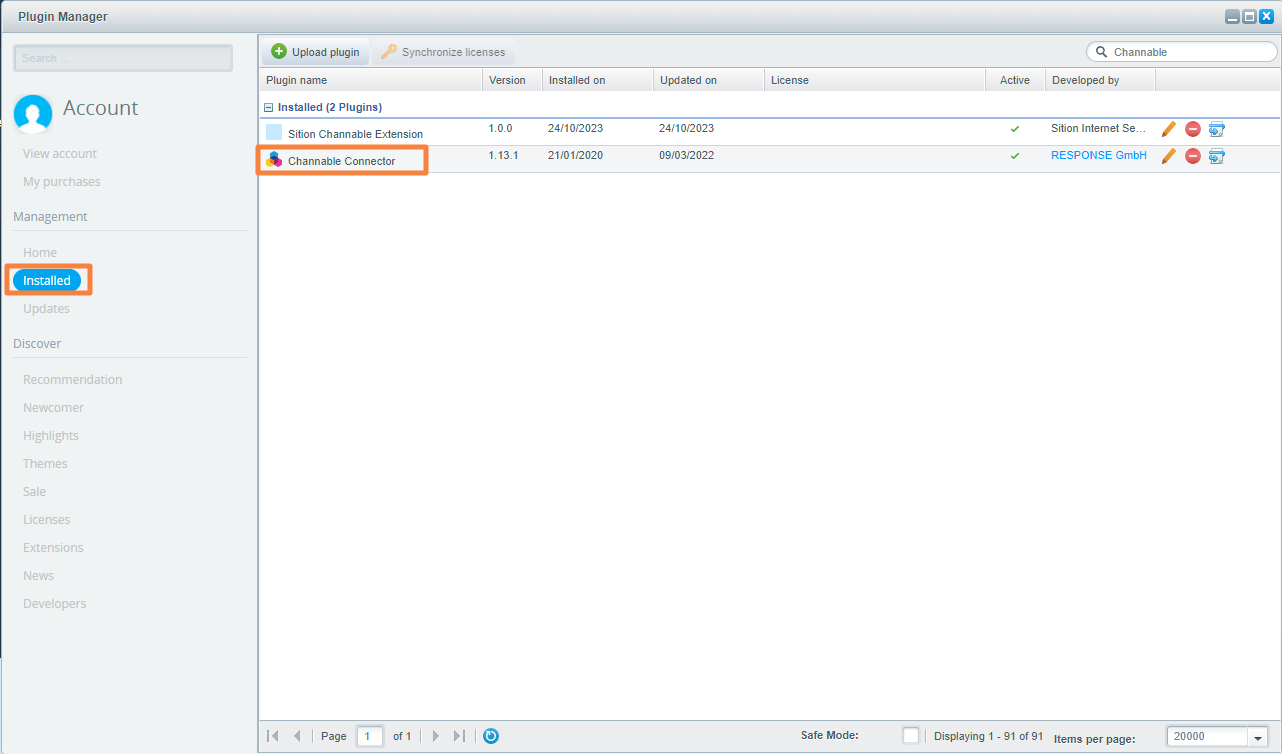Click pencil edit icon for Channable Connector

1168,156
